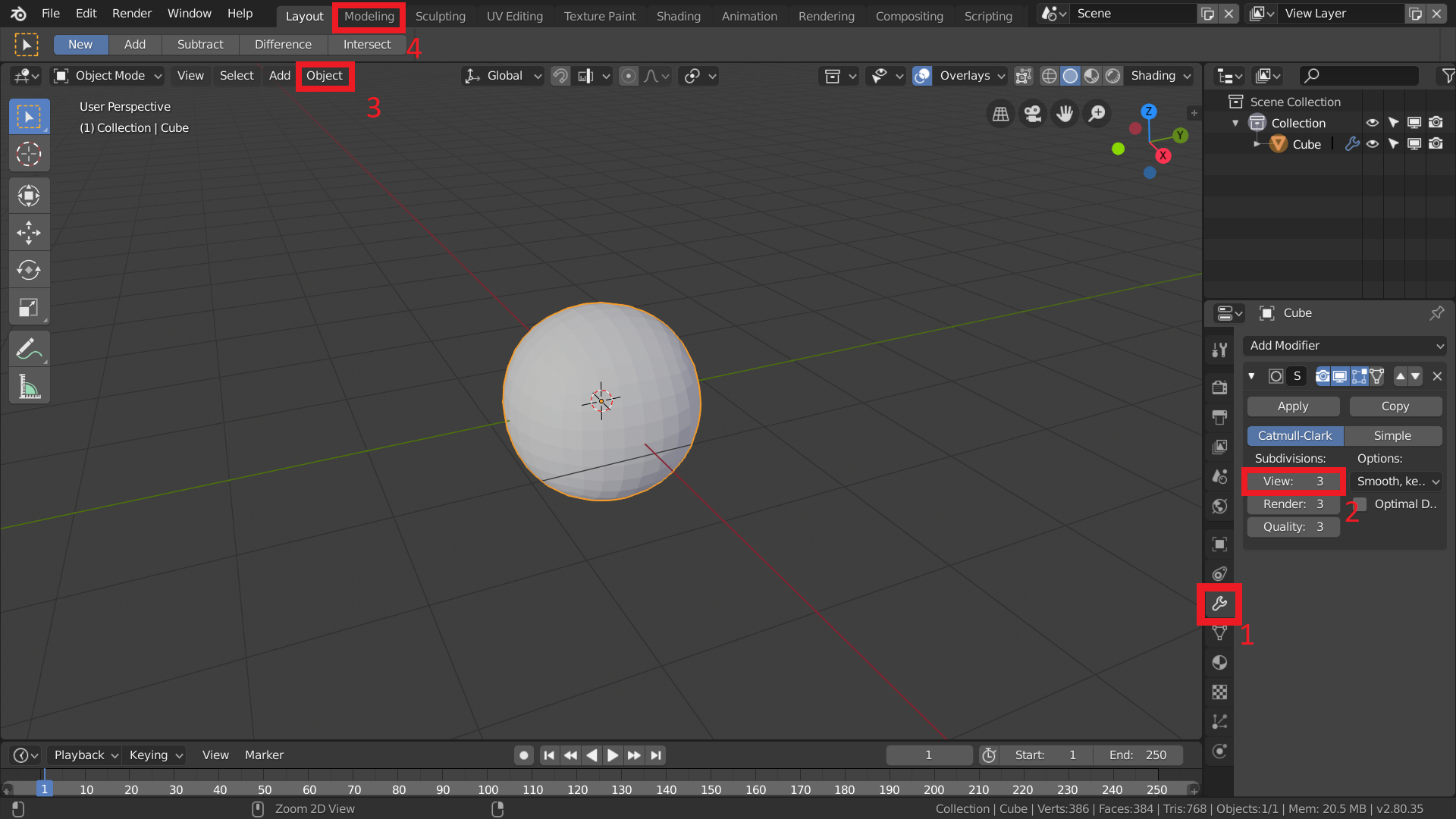Screen dimensions: 1456x819
Task: Switch to UV Editing workspace tab
Action: coord(515,16)
